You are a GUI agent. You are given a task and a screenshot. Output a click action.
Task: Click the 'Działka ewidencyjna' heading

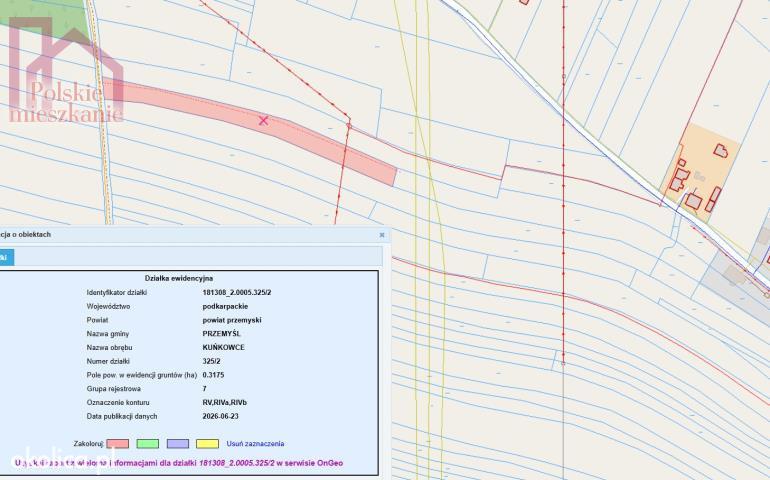pyautogui.click(x=179, y=278)
